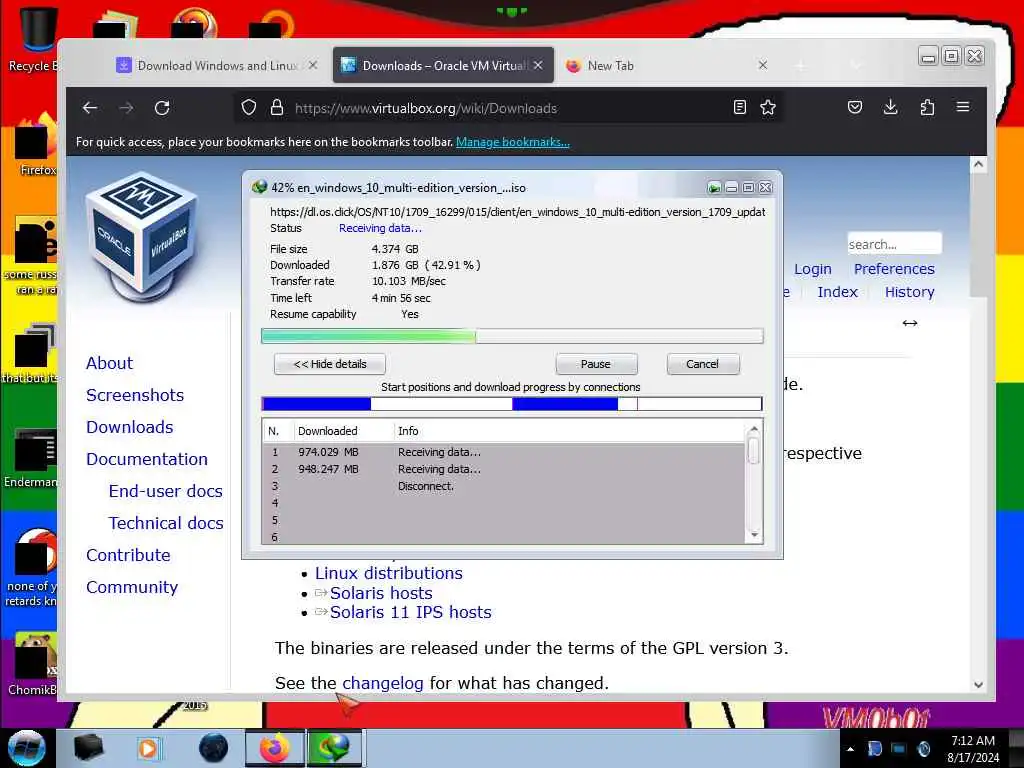Toggle reader view icon in address bar
The image size is (1024, 768).
[739, 108]
